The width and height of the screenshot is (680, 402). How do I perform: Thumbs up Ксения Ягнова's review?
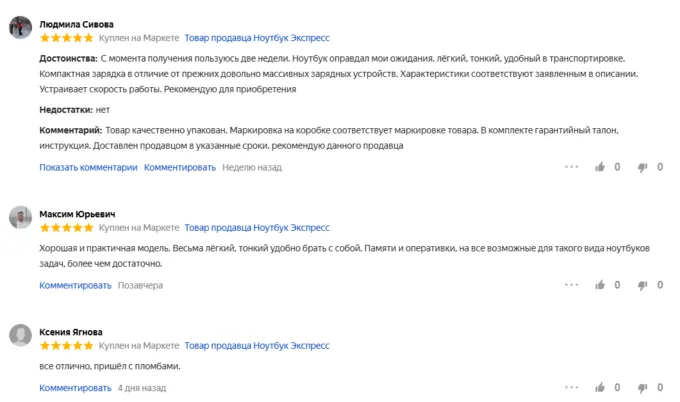(x=600, y=388)
